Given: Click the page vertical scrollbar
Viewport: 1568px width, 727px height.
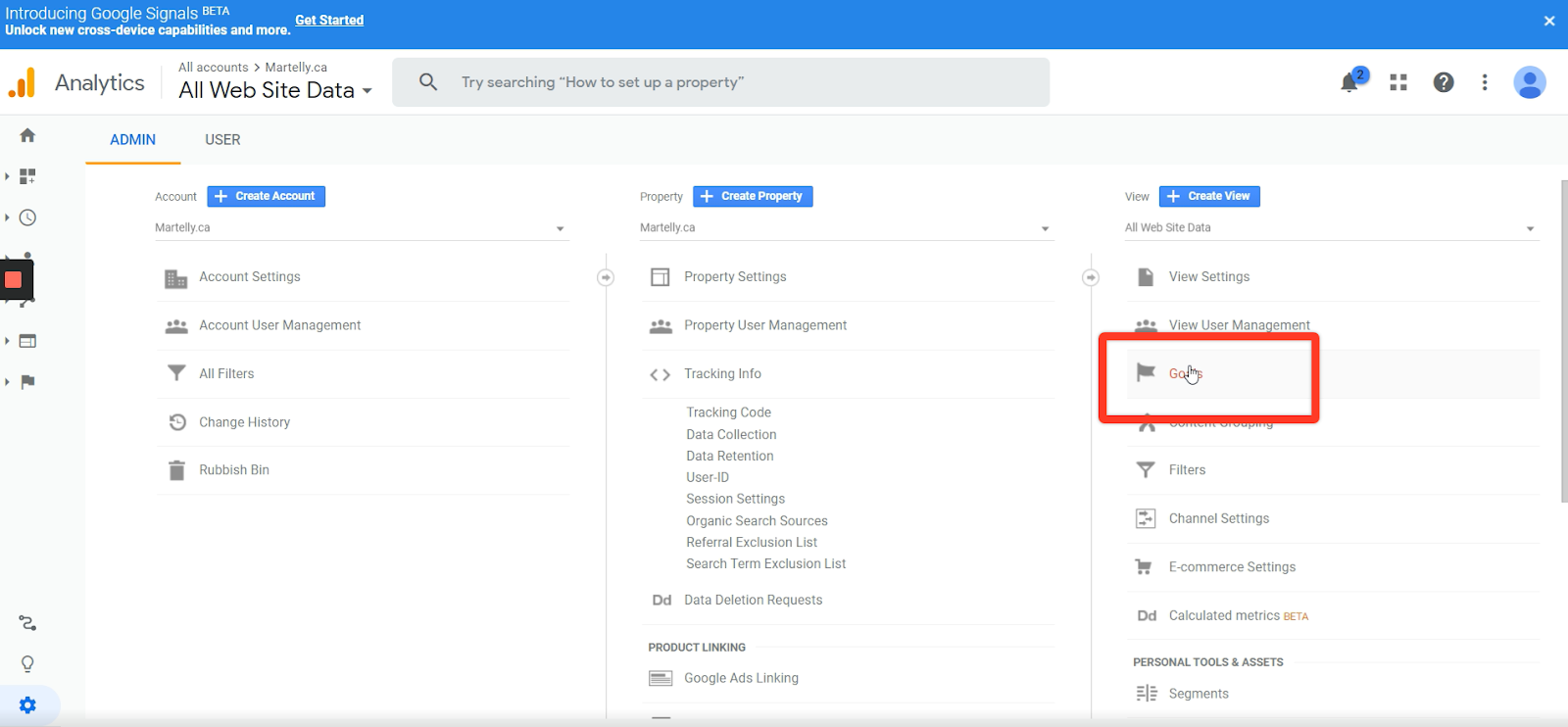Looking at the screenshot, I should 1563,341.
